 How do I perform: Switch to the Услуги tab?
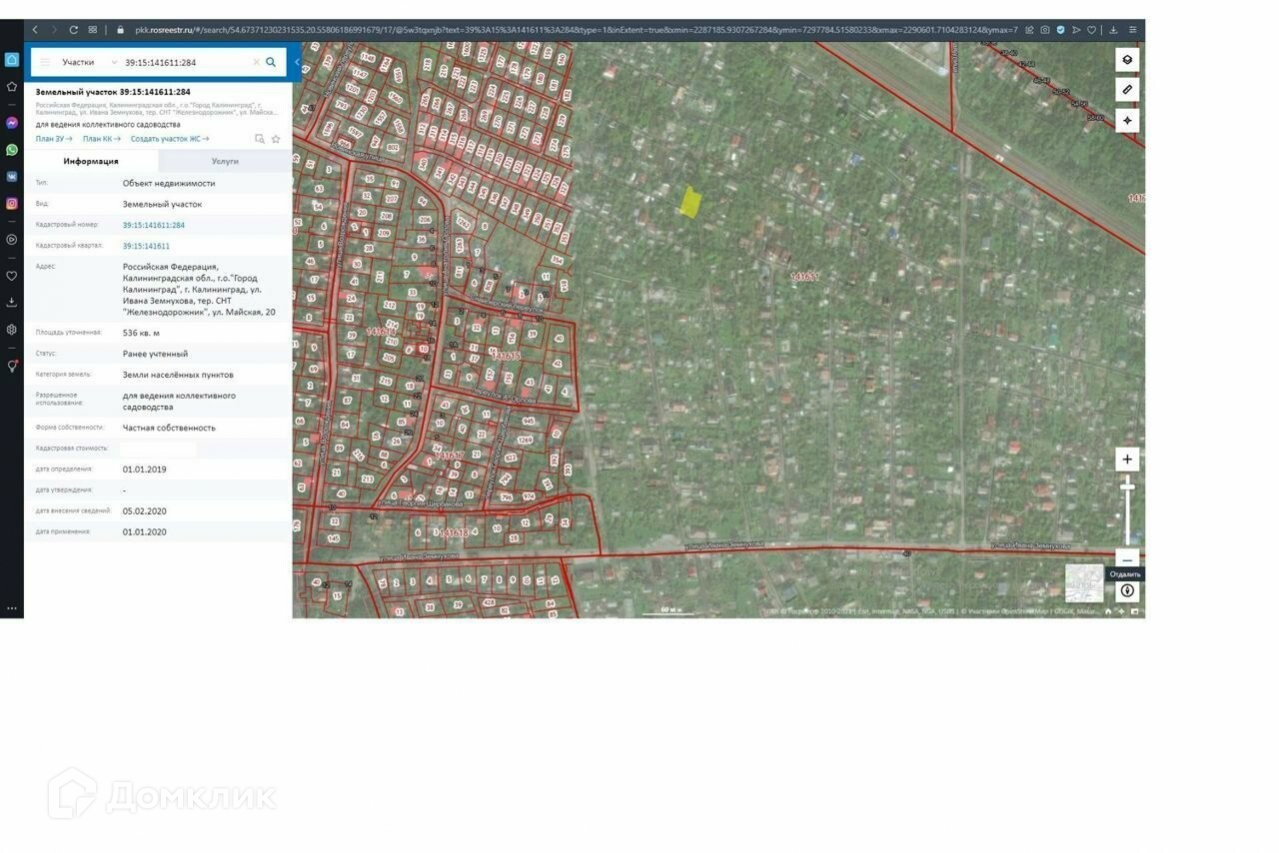click(x=225, y=161)
